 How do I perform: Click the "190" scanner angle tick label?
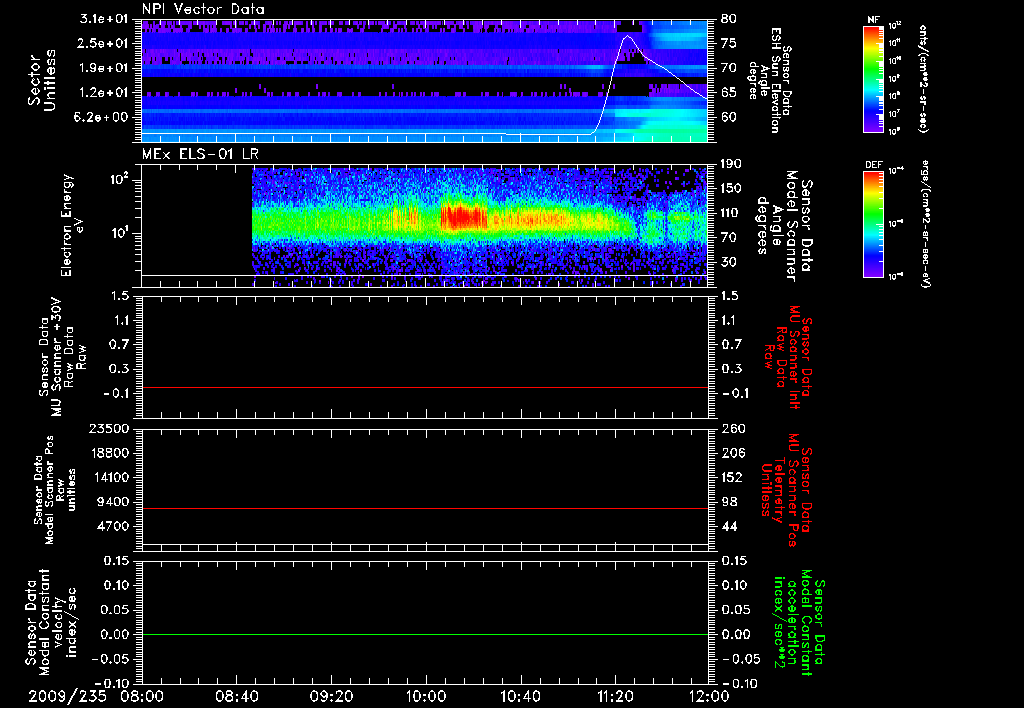click(x=731, y=164)
